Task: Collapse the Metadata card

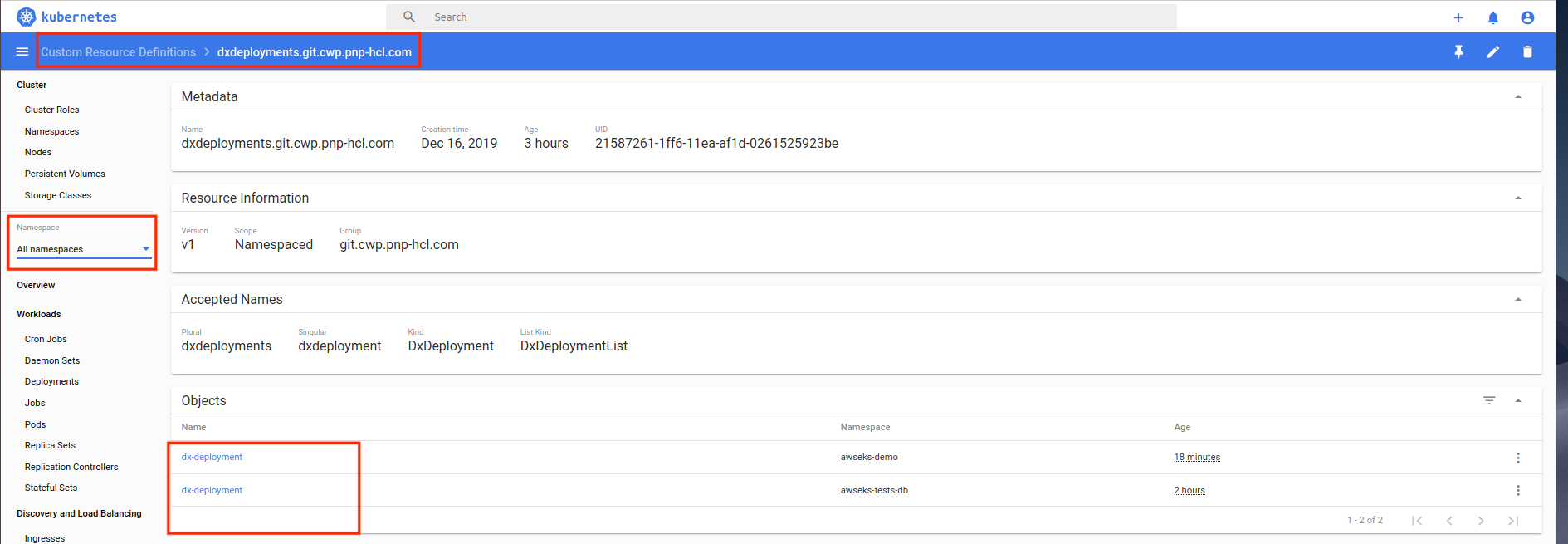Action: click(x=1518, y=97)
